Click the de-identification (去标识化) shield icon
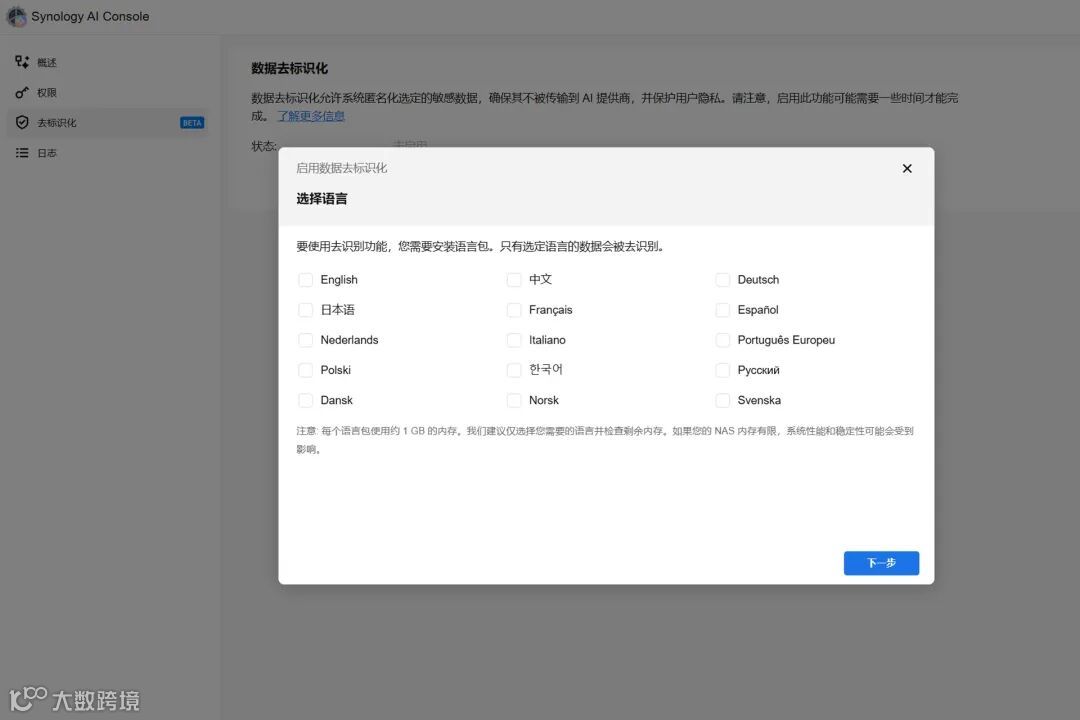The height and width of the screenshot is (720, 1080). (x=22, y=123)
